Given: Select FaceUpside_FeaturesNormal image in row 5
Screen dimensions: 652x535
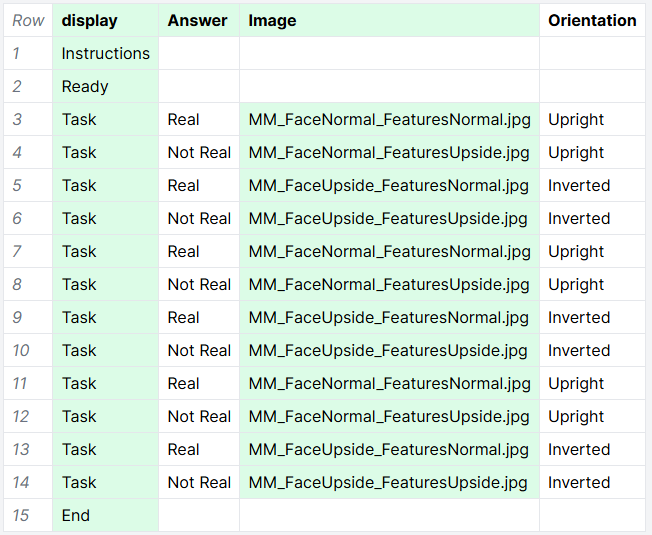Looking at the screenshot, I should click(x=389, y=185).
